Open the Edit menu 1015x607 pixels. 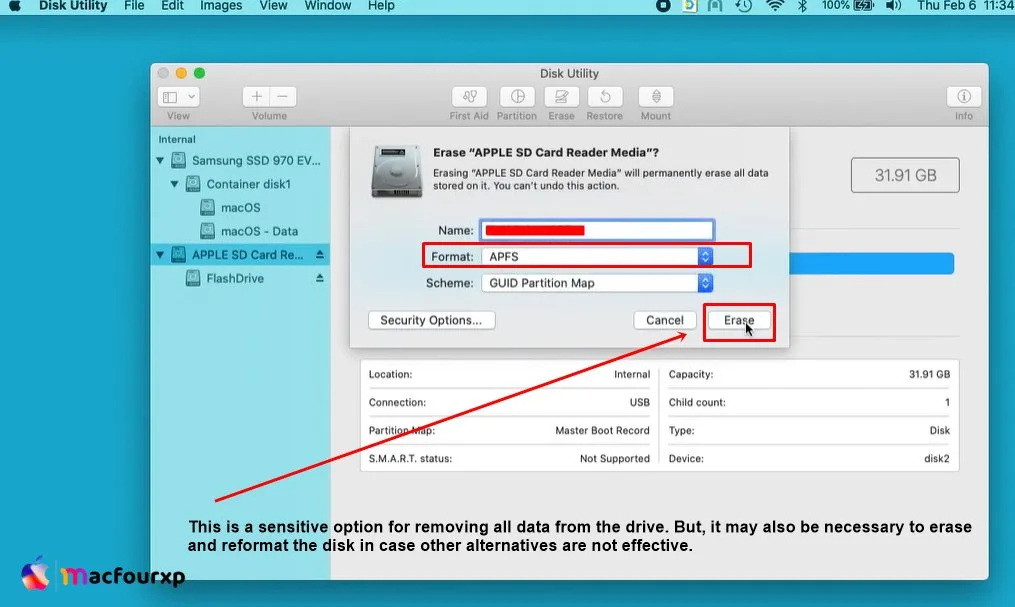click(x=172, y=6)
